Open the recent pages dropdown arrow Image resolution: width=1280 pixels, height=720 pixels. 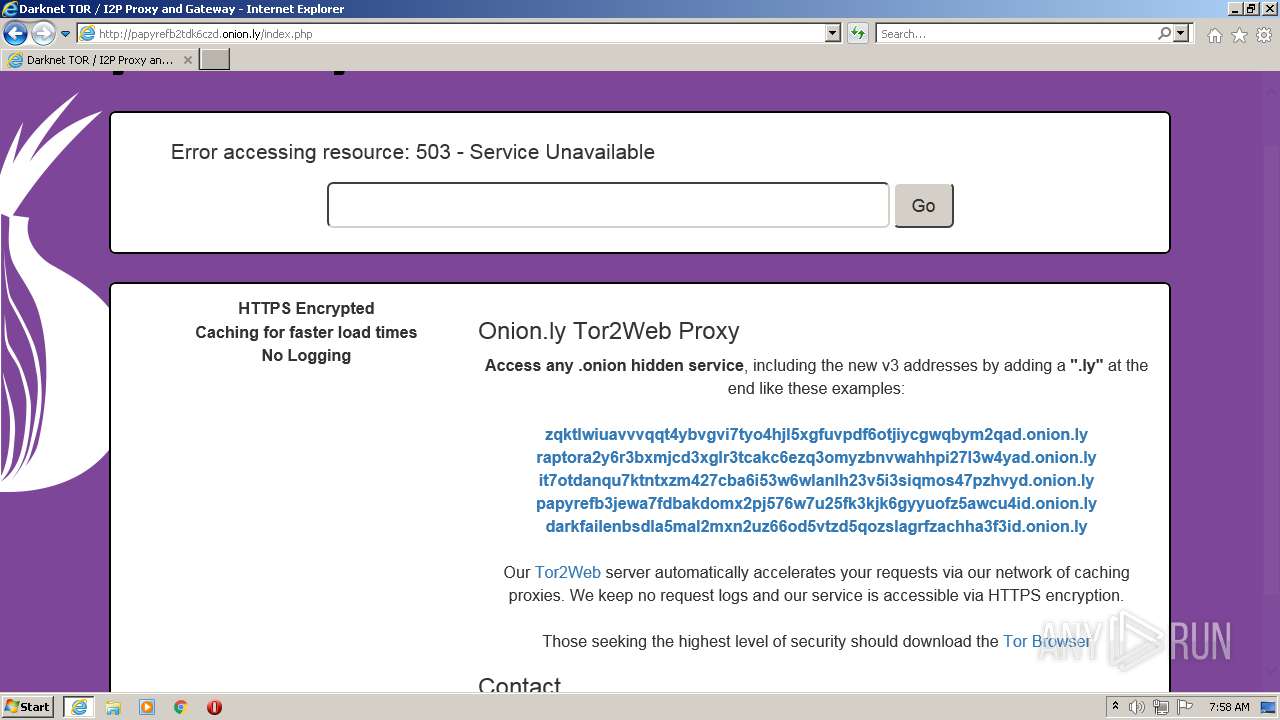(66, 34)
